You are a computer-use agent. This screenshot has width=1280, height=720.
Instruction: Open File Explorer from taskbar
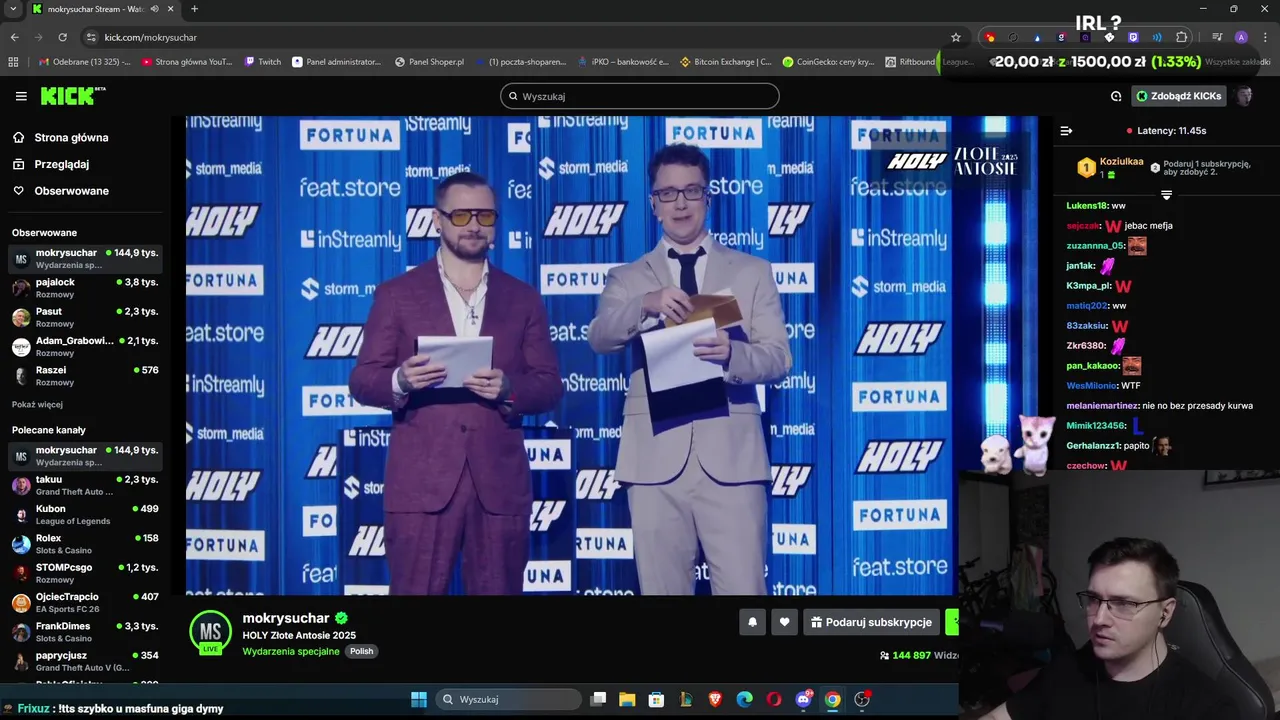(x=627, y=699)
